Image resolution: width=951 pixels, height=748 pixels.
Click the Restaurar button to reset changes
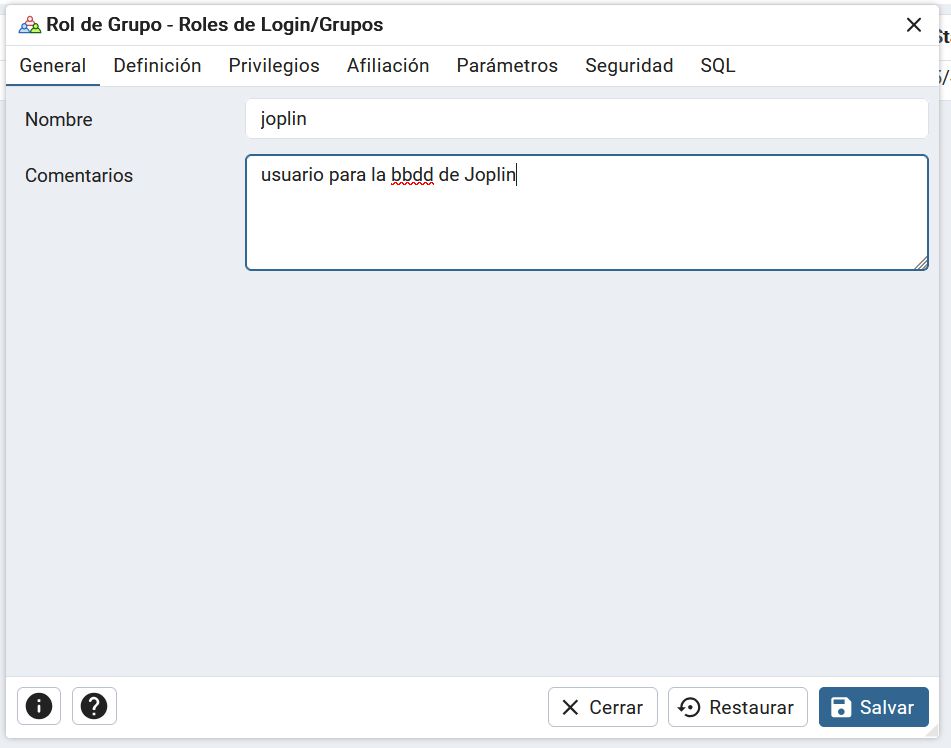coord(737,707)
